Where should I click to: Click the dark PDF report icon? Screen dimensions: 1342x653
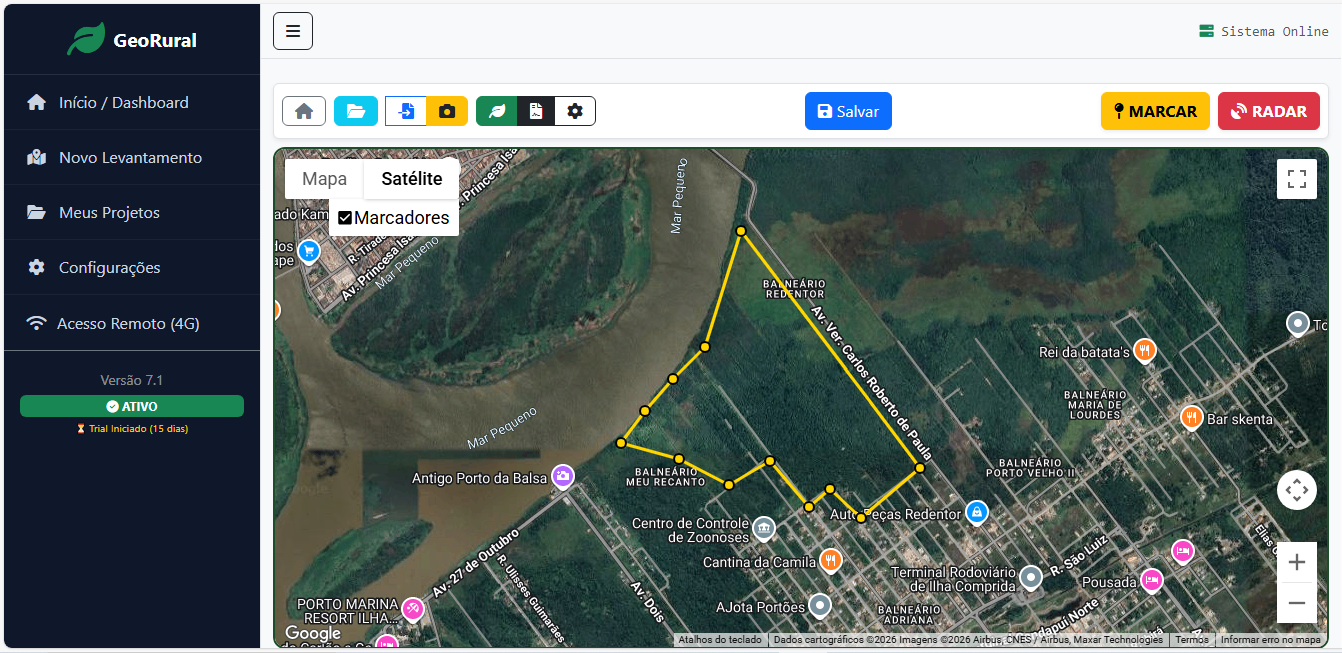tap(536, 111)
